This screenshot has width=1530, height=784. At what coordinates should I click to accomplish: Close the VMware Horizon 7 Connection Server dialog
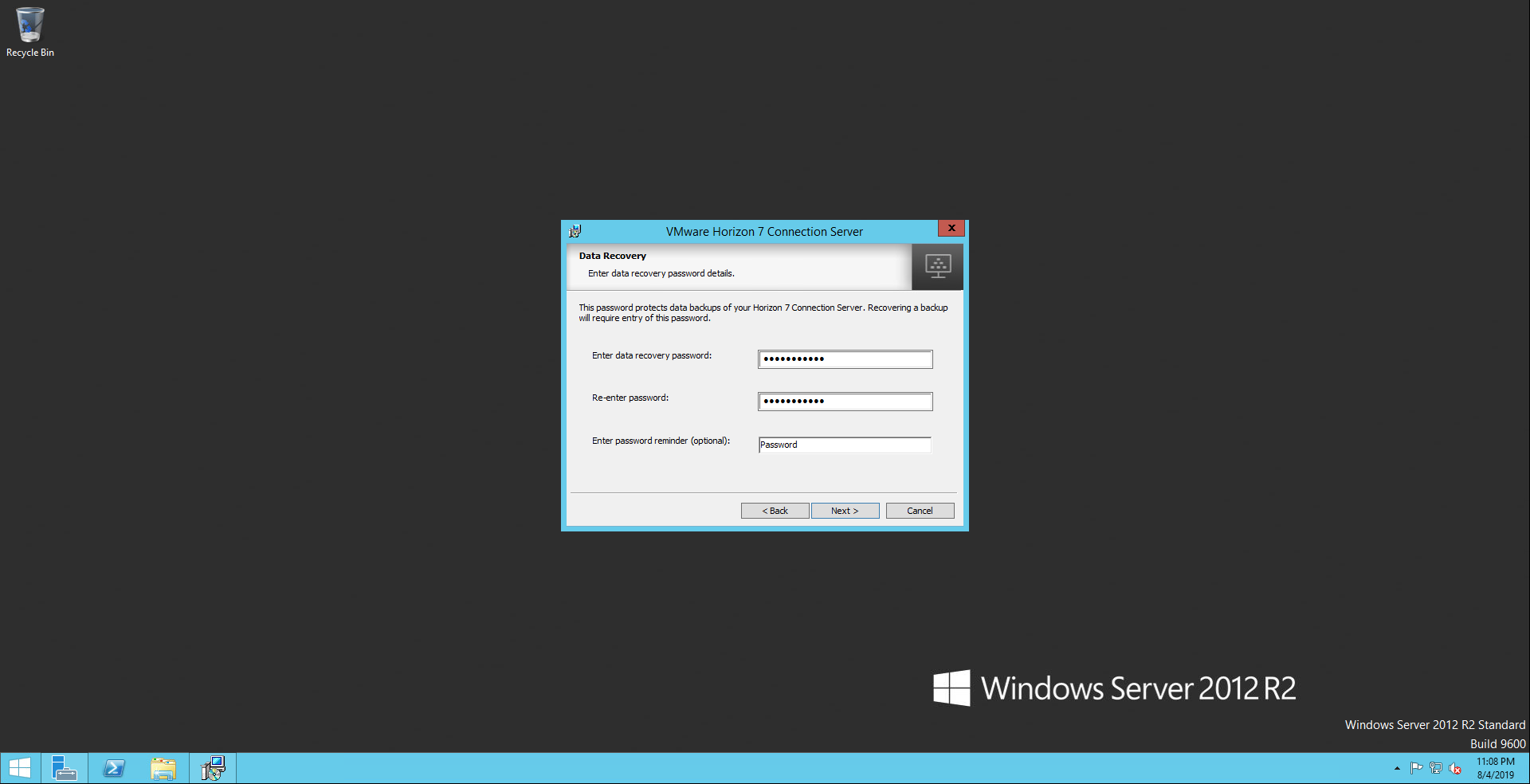click(x=951, y=228)
